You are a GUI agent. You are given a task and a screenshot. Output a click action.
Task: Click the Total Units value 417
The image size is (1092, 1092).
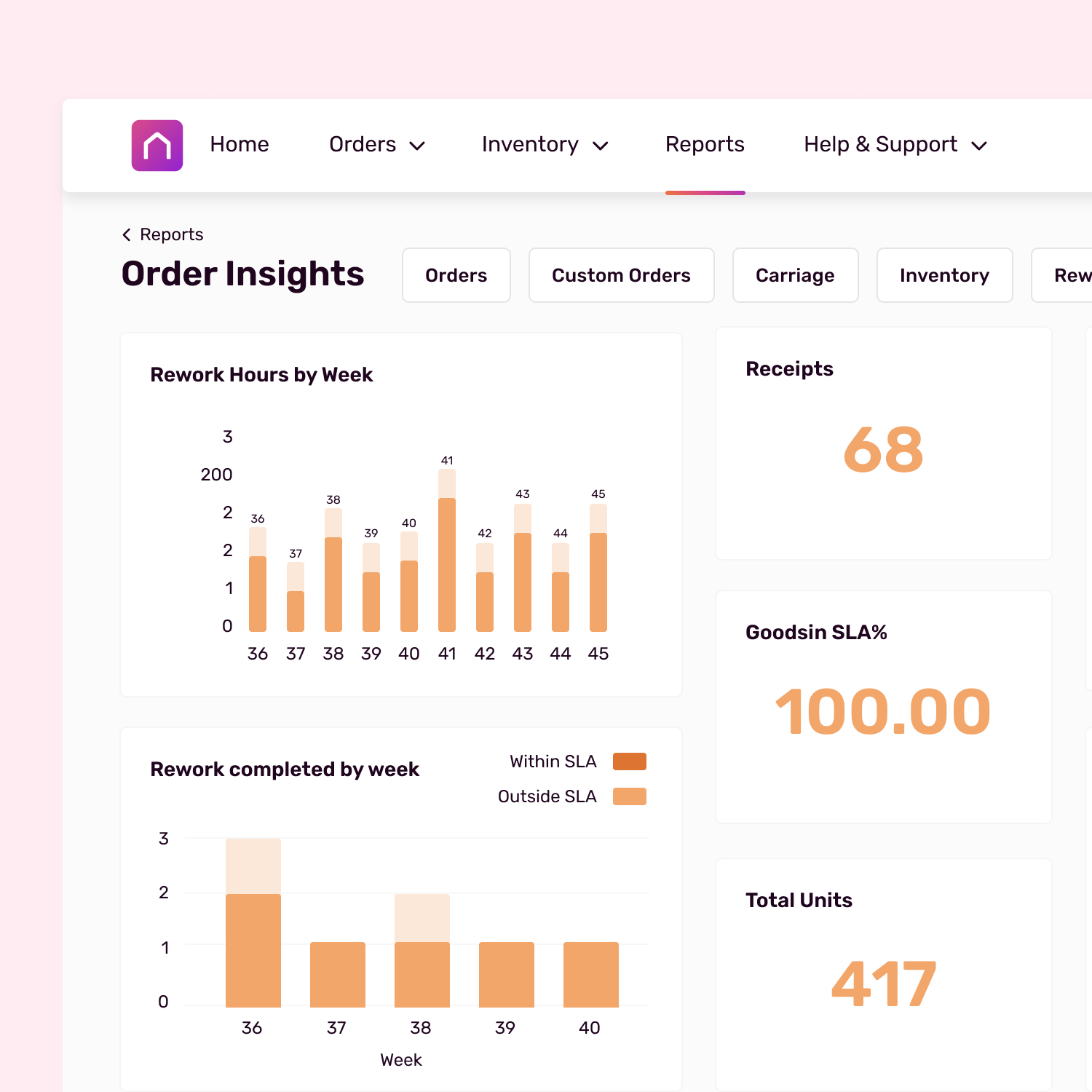point(883,984)
